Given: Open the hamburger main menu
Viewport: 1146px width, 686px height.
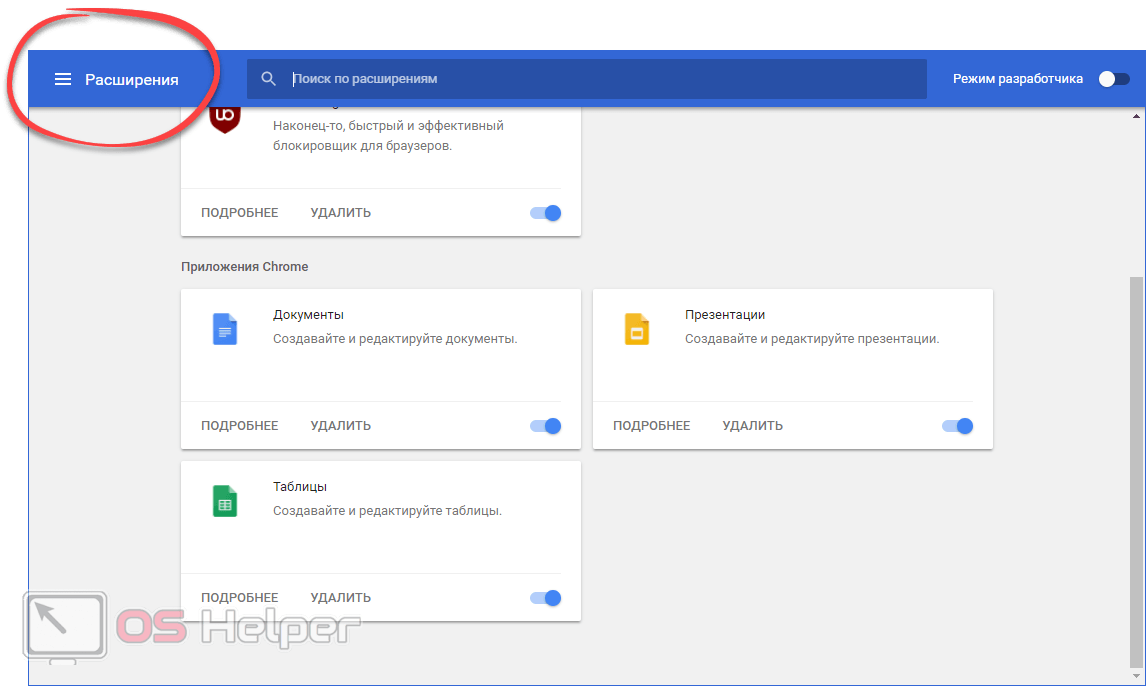Looking at the screenshot, I should [x=63, y=79].
